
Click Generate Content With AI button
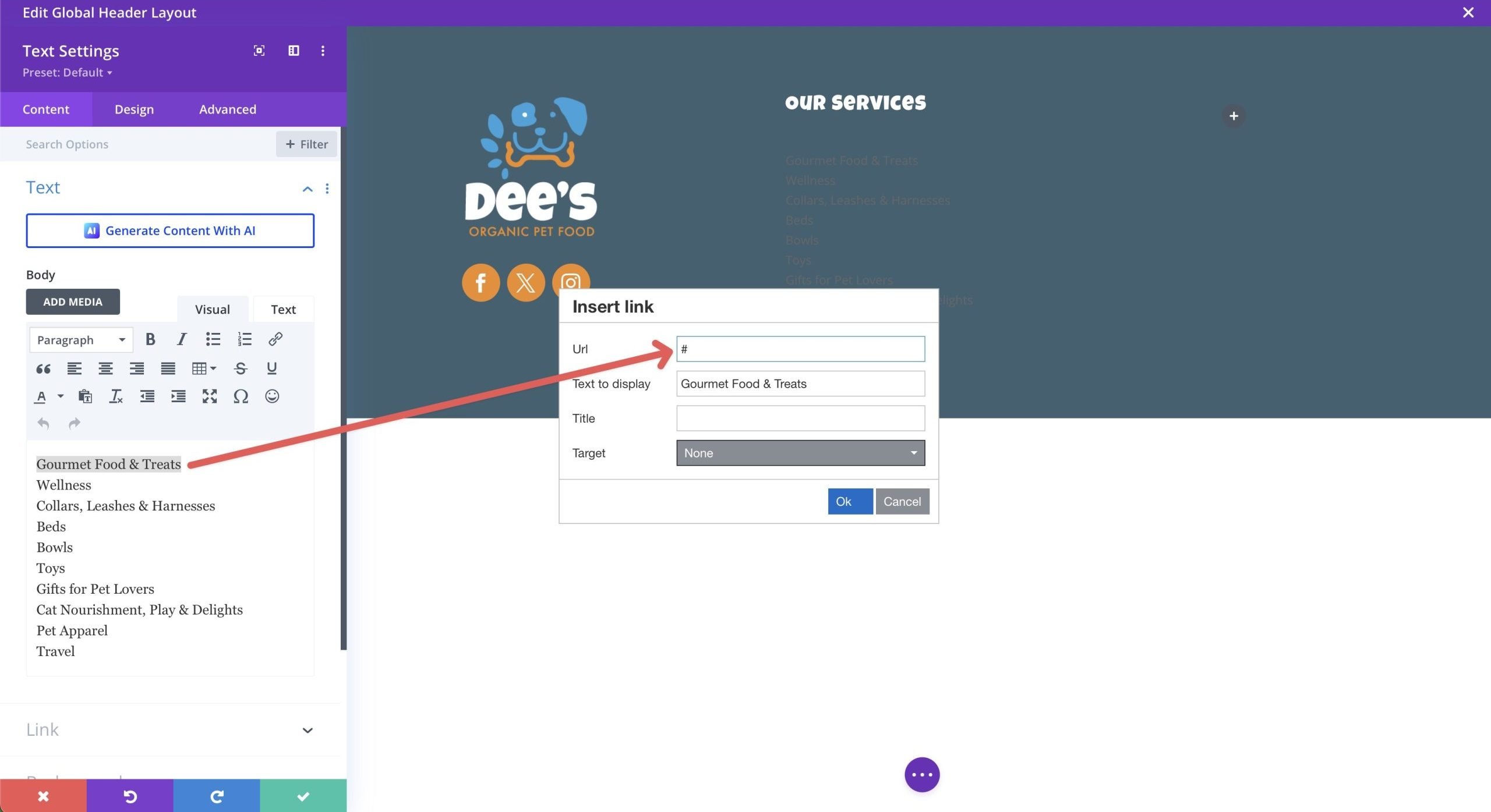pos(170,230)
